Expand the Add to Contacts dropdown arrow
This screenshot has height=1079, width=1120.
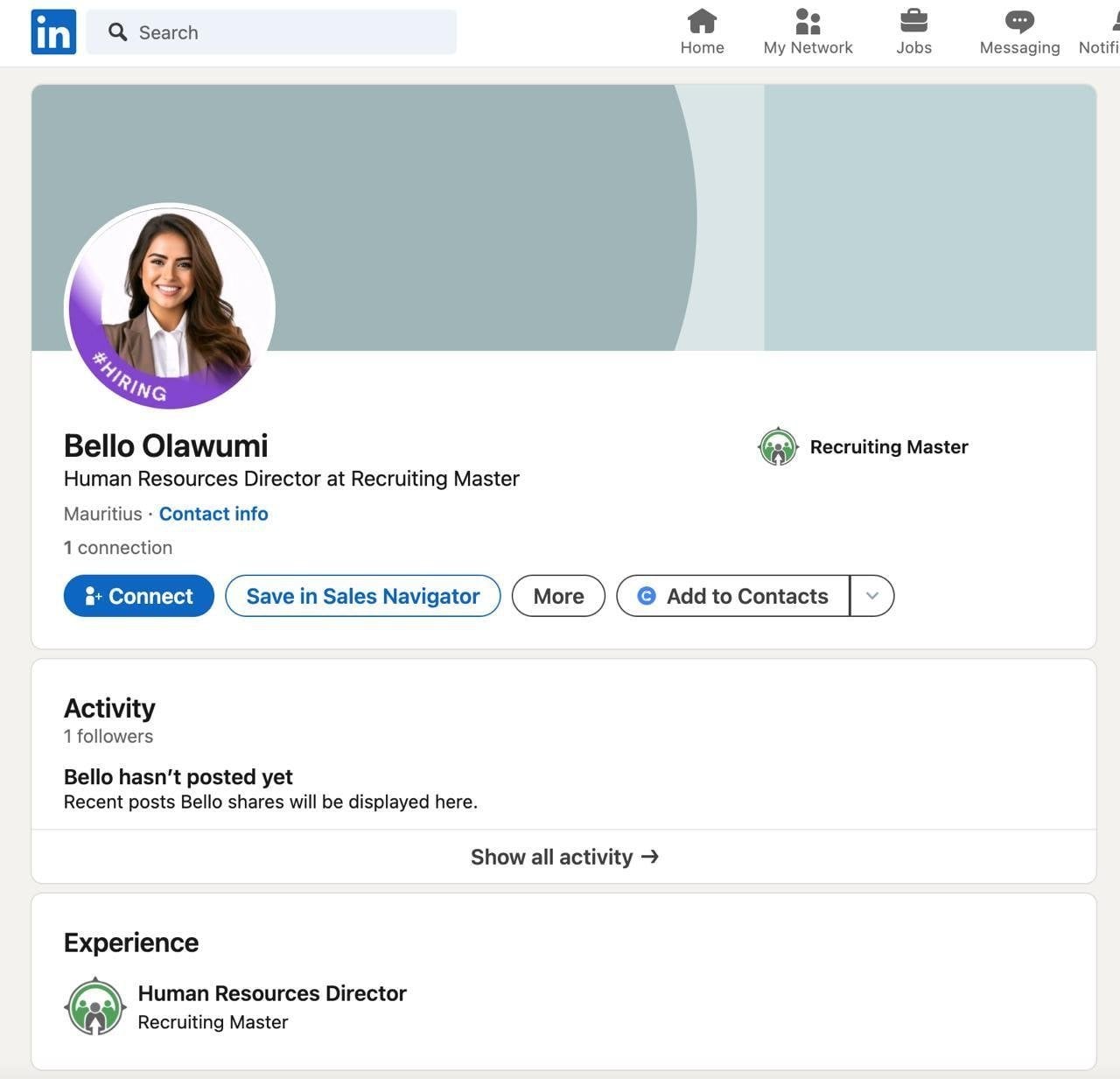pos(871,596)
